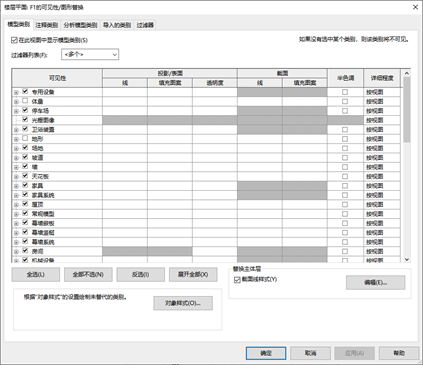Viewport: 423px width, 365px height.
Task: Click the 全选(L) button
Action: (x=36, y=275)
